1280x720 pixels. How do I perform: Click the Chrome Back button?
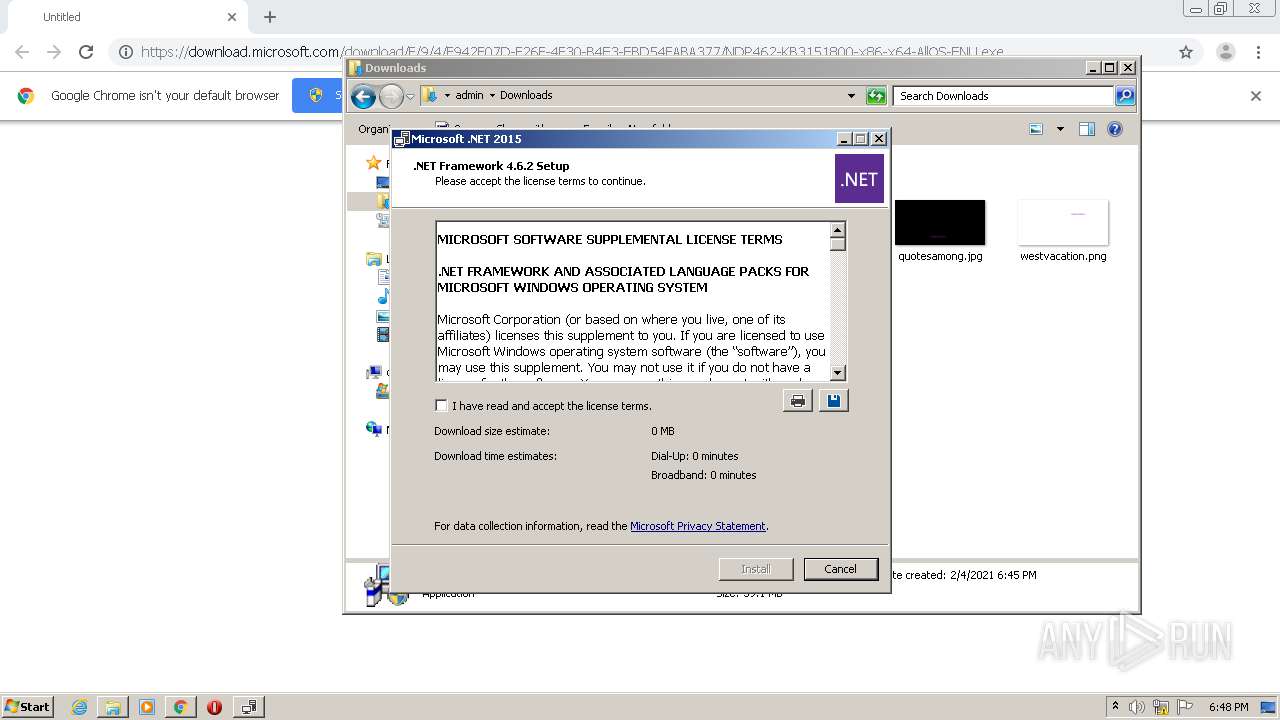click(x=22, y=52)
